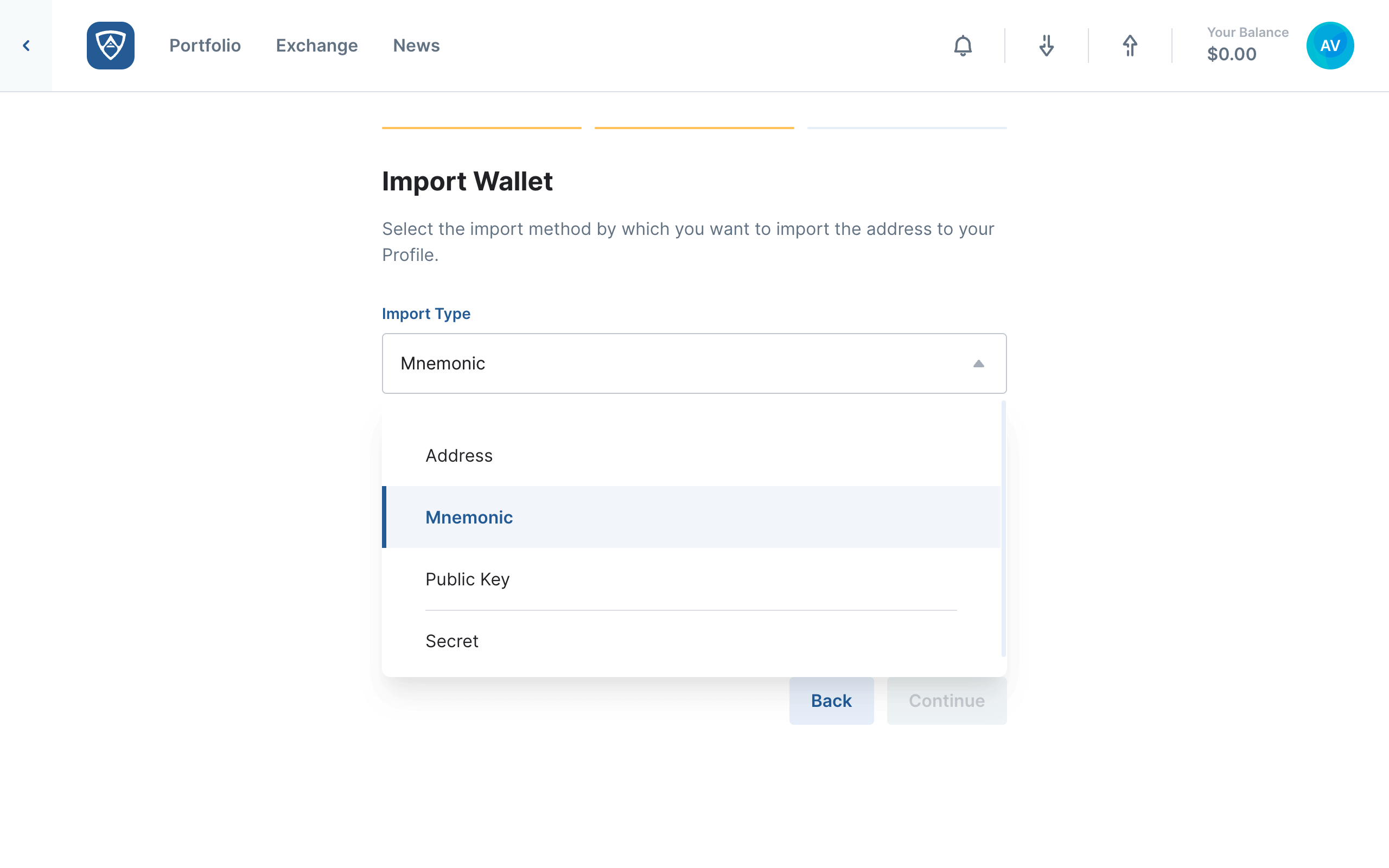Click the dropdown list scrollbar
The height and width of the screenshot is (868, 1389).
pyautogui.click(x=1003, y=528)
